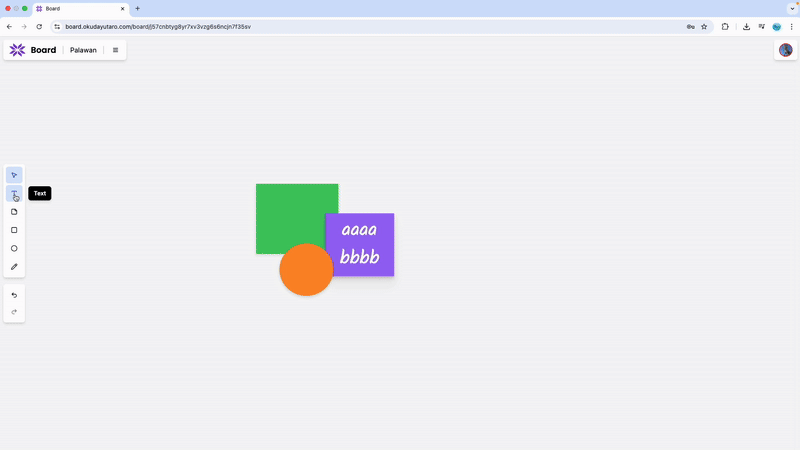
Task: Open the password manager key icon
Action: pyautogui.click(x=690, y=27)
